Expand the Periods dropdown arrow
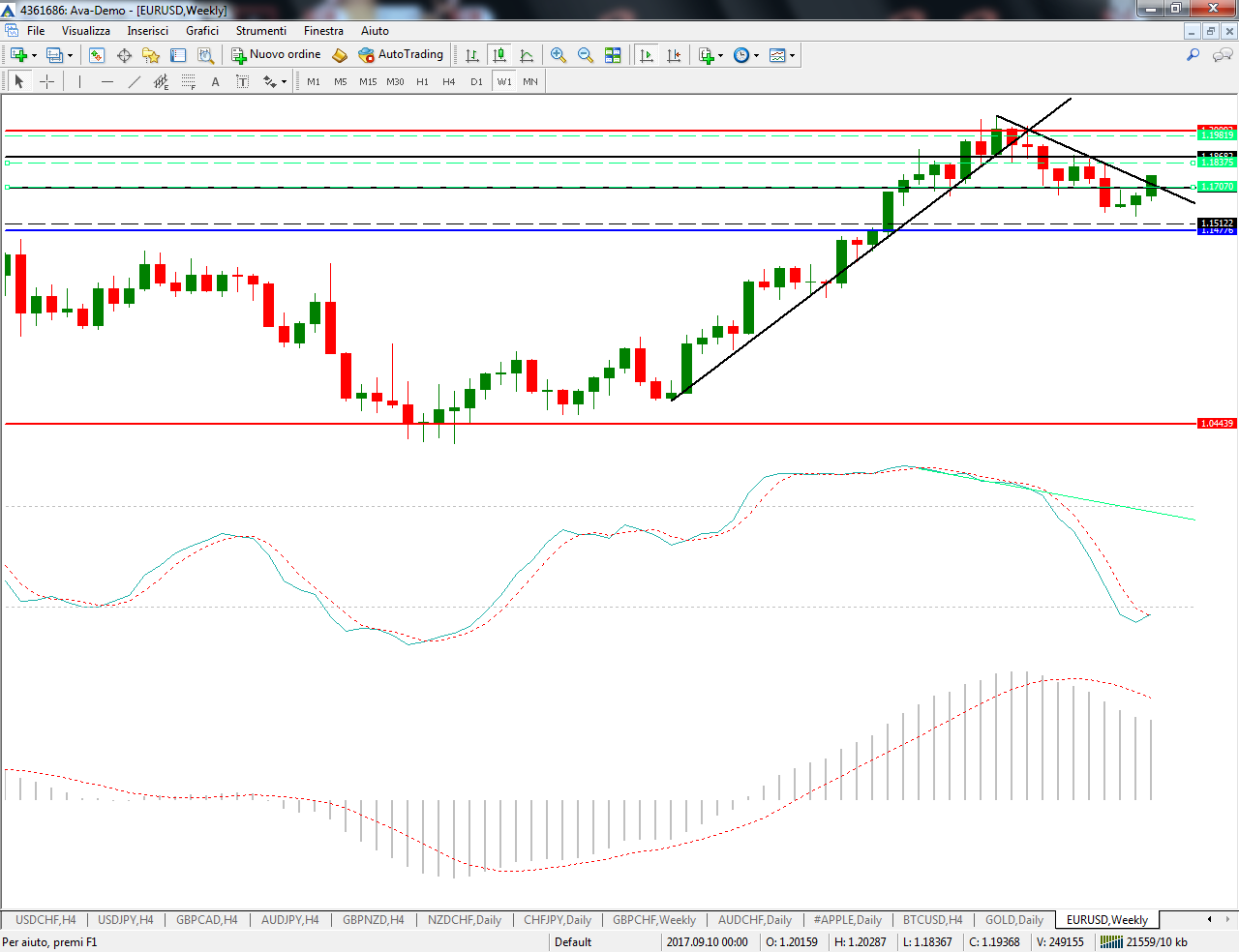 (x=756, y=55)
